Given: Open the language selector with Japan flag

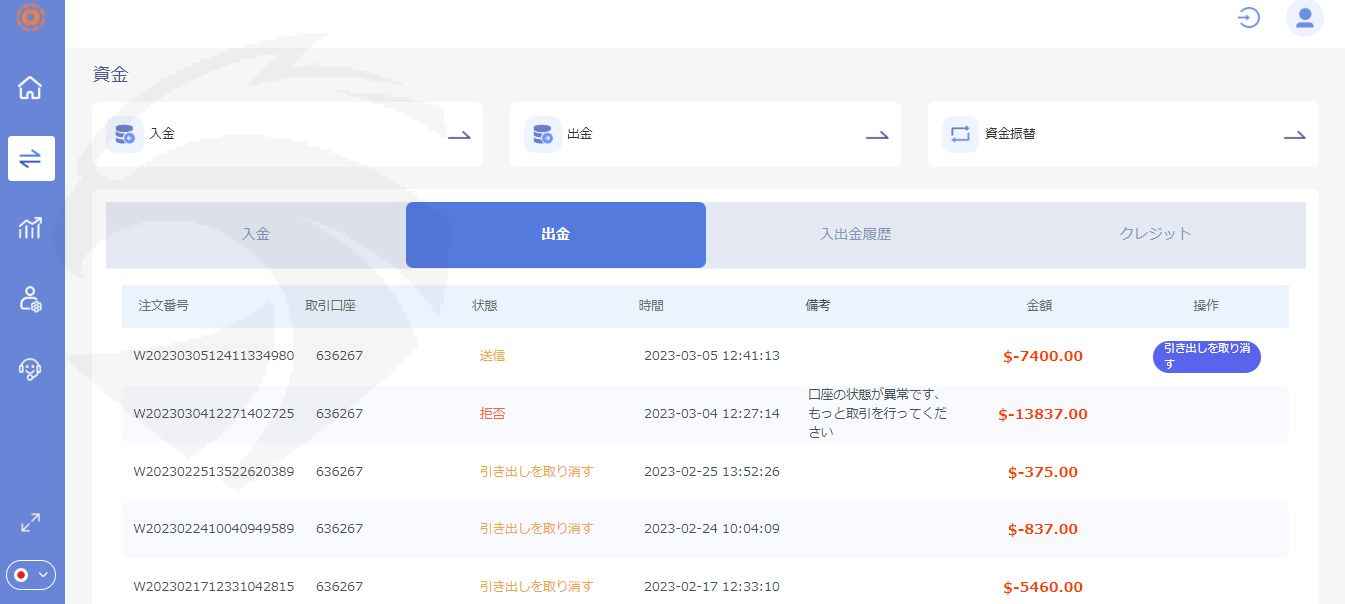Looking at the screenshot, I should coord(31,575).
